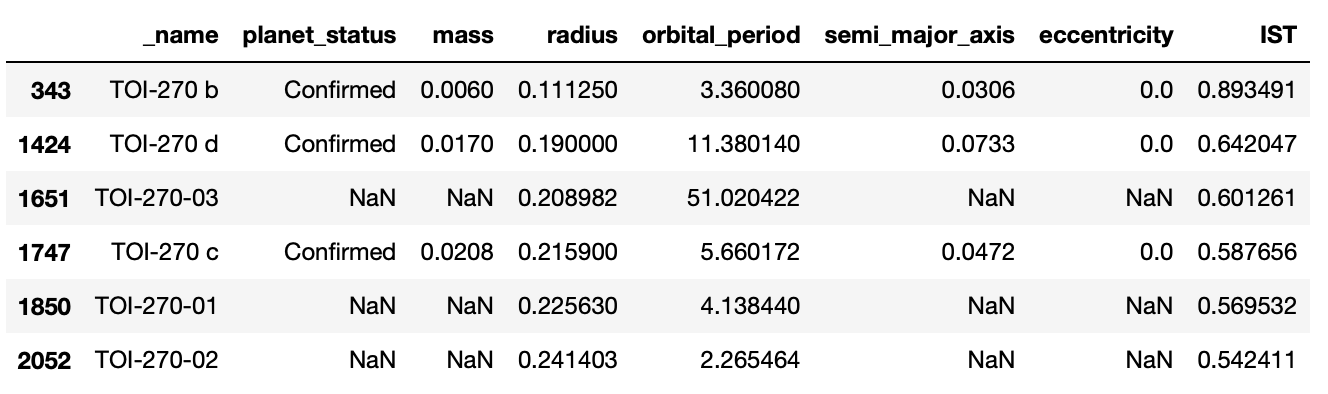The image size is (1328, 394).
Task: Click the IST value 0.893491
Action: click(1247, 90)
